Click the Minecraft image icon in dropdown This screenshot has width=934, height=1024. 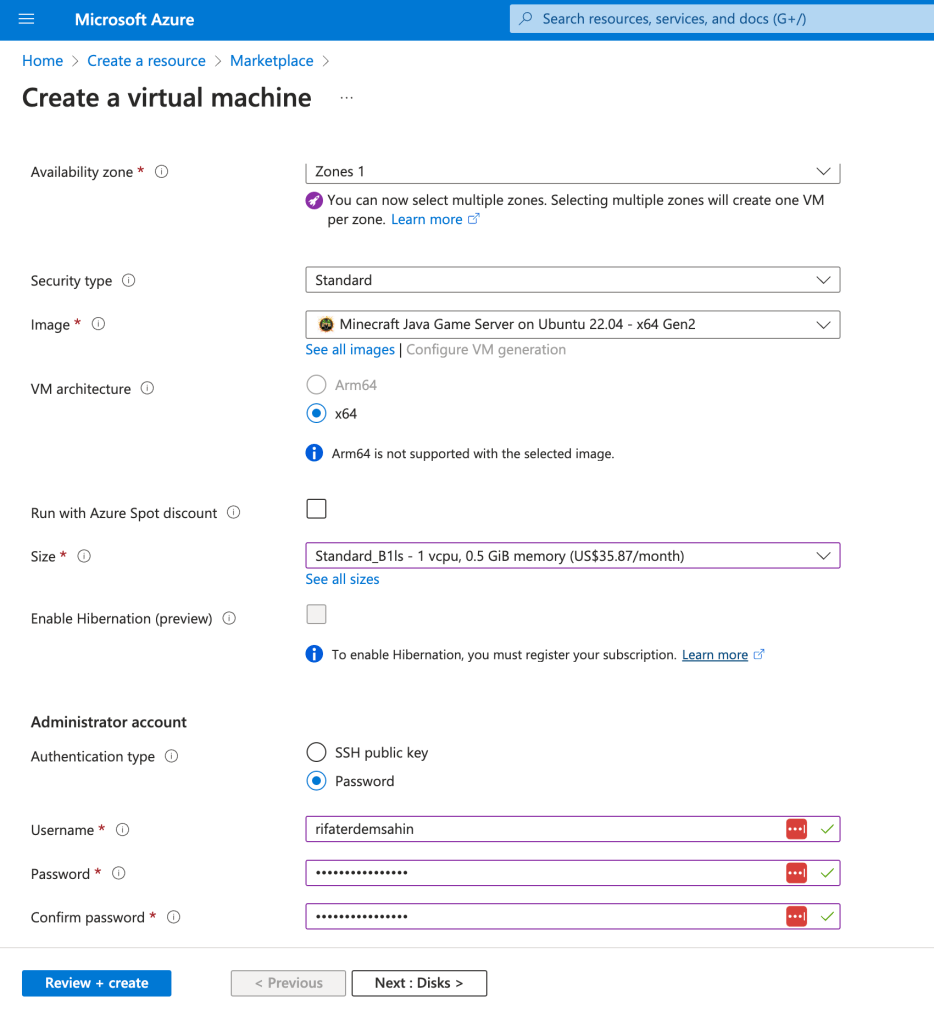click(x=326, y=325)
